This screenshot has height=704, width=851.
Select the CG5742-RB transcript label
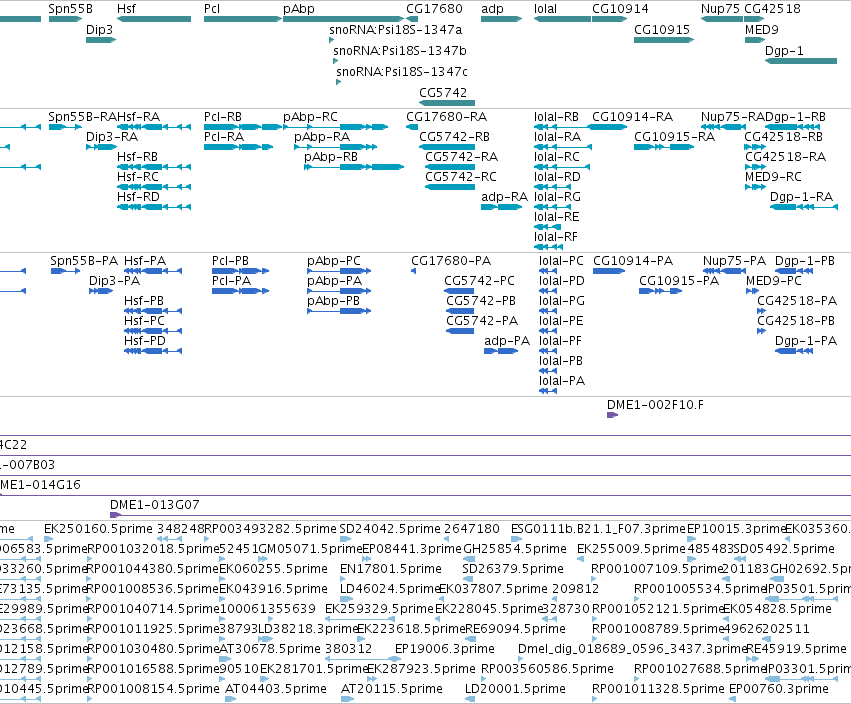[x=454, y=137]
